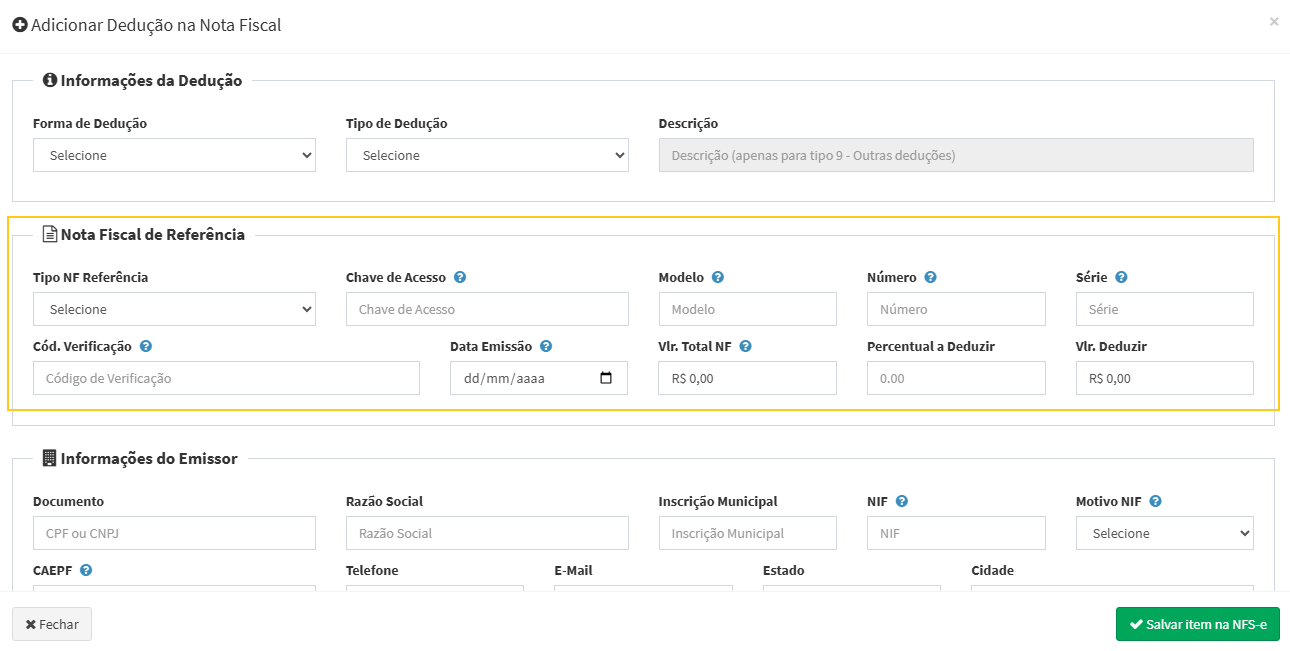Open the Forma de Dedução dropdown
The width and height of the screenshot is (1290, 651).
tap(174, 155)
